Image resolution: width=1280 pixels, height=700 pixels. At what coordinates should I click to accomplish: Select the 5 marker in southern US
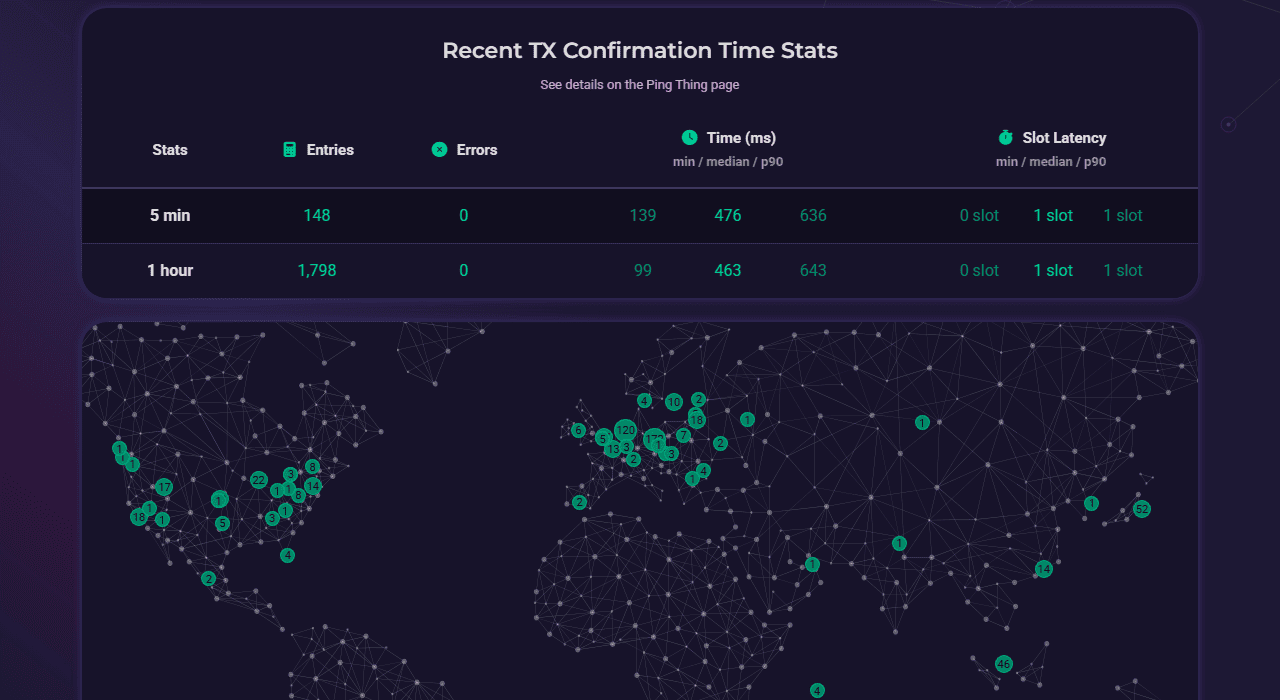(222, 523)
